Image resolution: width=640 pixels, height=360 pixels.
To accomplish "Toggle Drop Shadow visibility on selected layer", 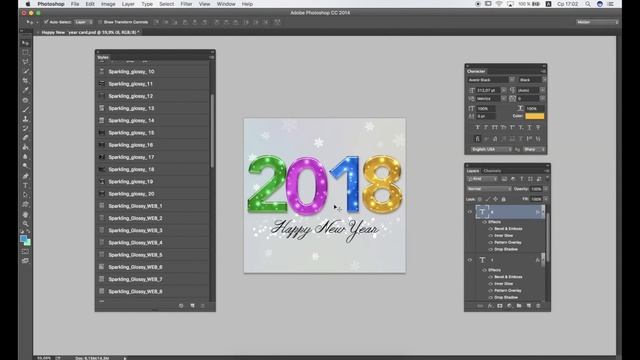I will (491, 249).
